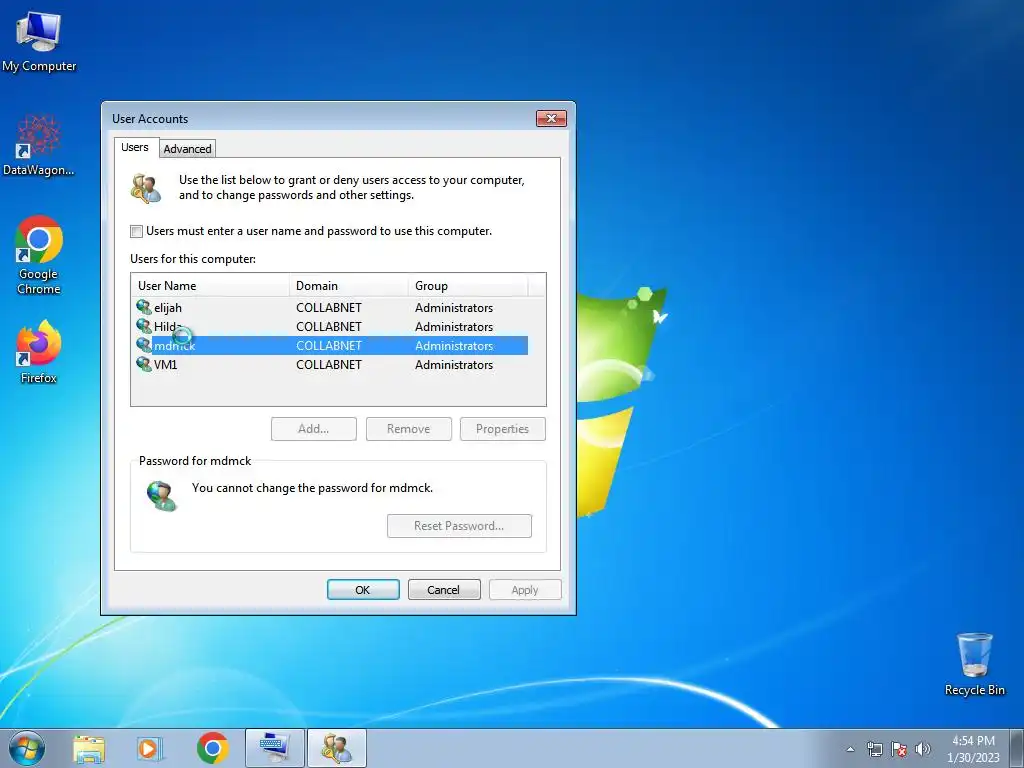Select the elijah user name text
Viewport: 1024px width, 768px height.
pos(168,308)
